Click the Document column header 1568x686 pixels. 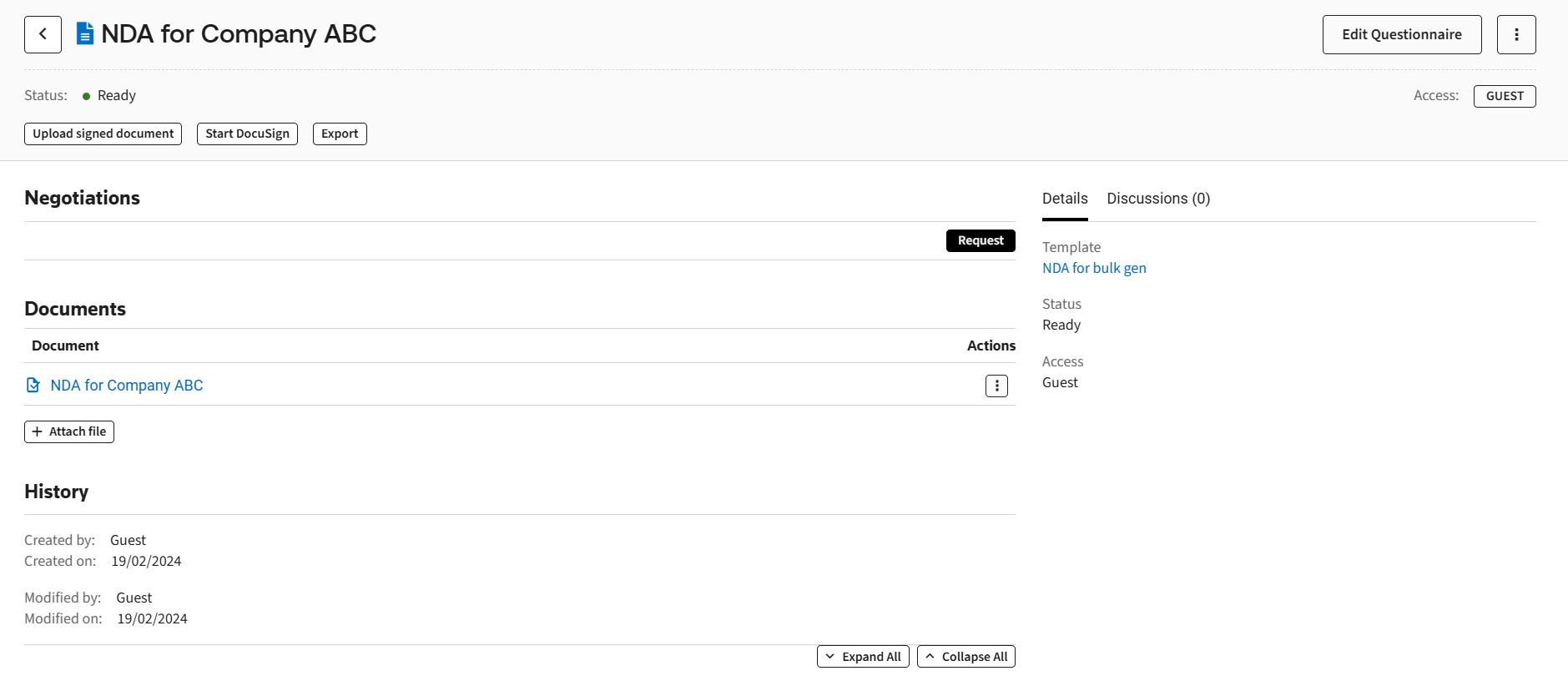pos(65,346)
